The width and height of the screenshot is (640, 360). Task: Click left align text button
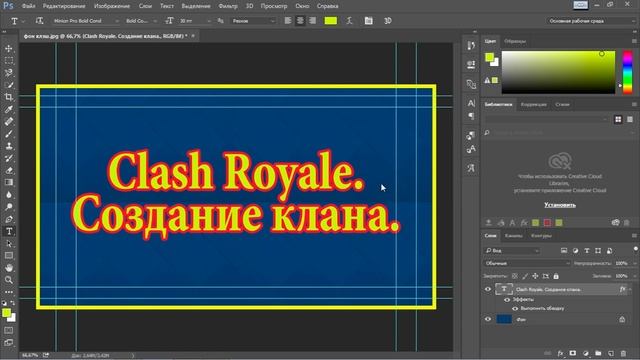288,21
